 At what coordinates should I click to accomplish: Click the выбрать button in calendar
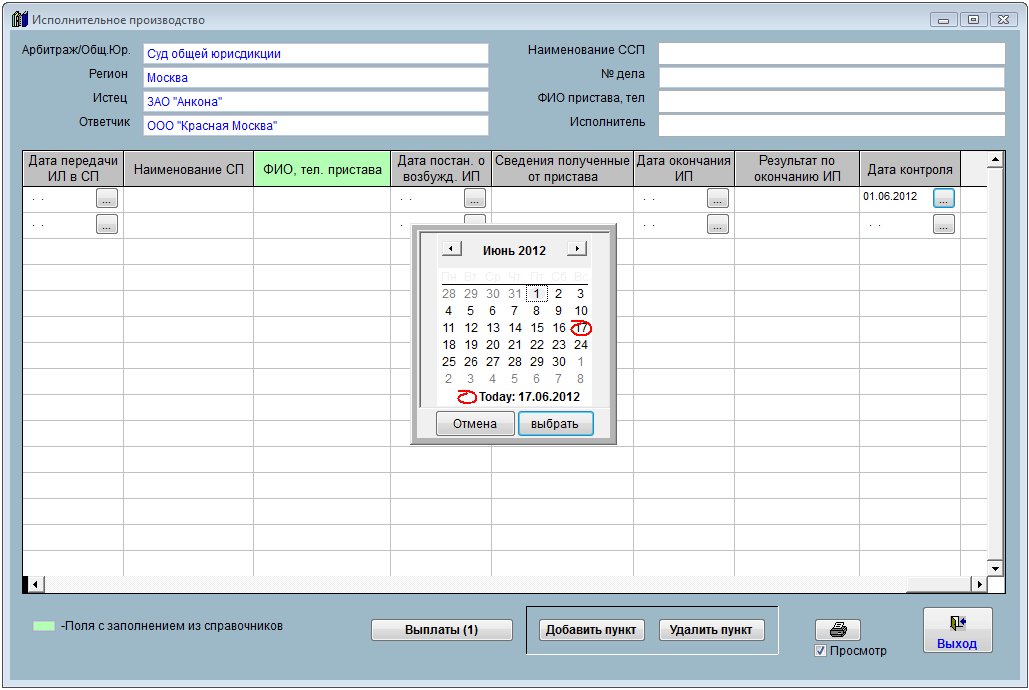point(555,423)
